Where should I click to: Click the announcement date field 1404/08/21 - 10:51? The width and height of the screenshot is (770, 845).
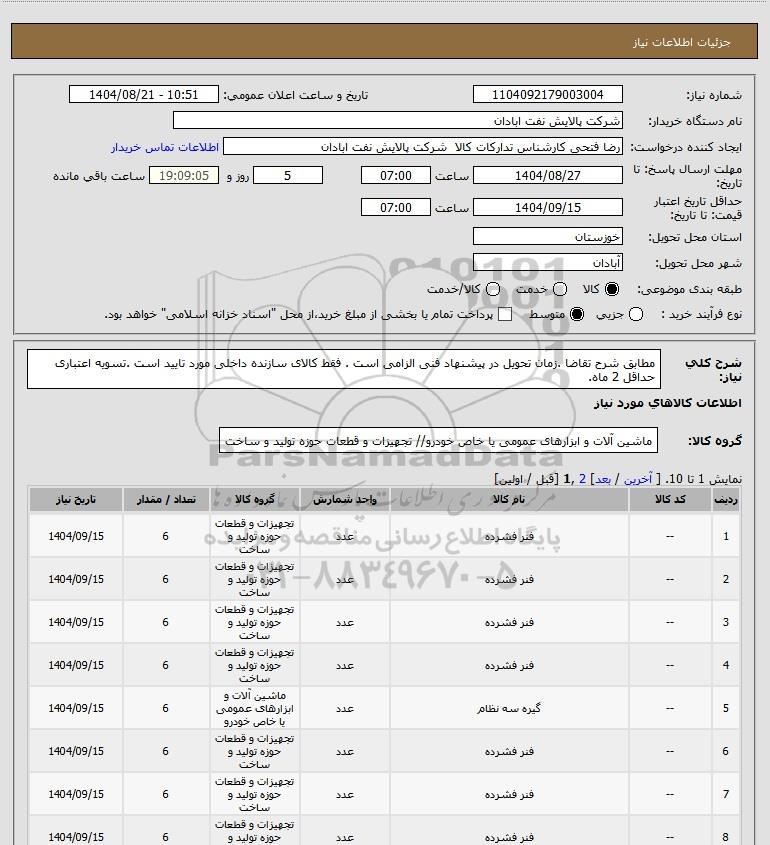tap(144, 94)
